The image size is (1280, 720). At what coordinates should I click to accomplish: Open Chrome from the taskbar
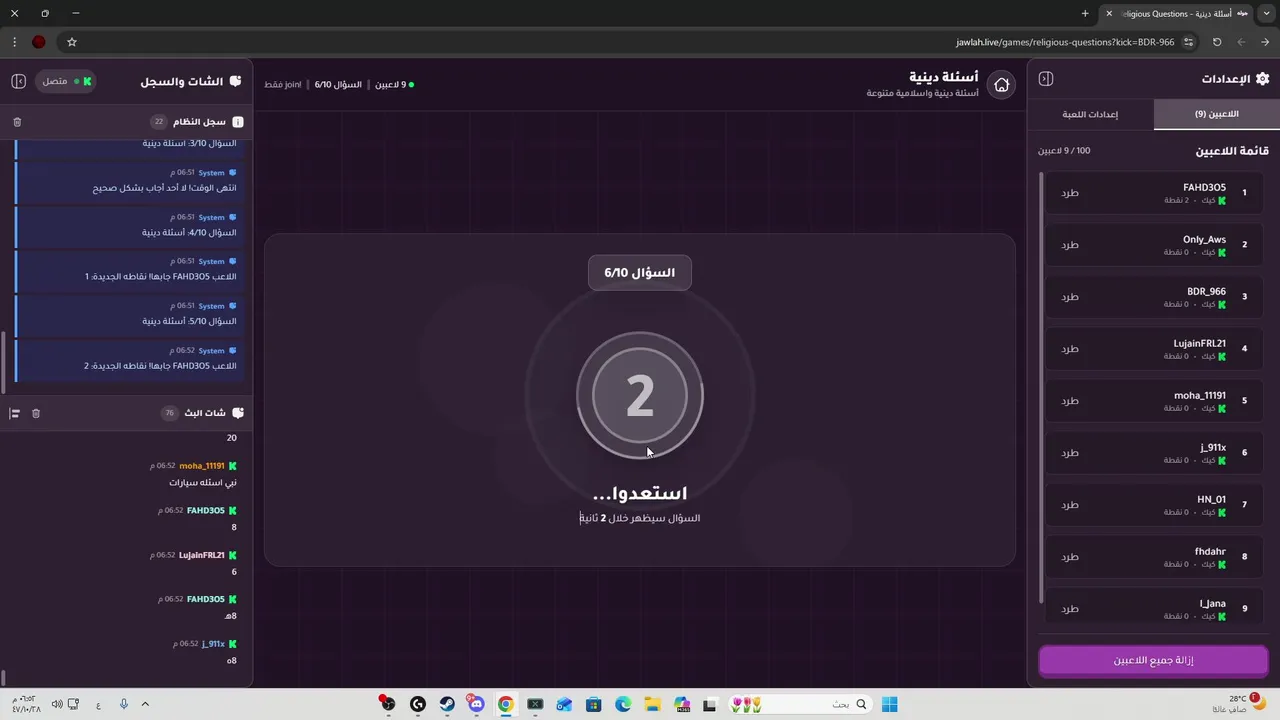pyautogui.click(x=506, y=705)
